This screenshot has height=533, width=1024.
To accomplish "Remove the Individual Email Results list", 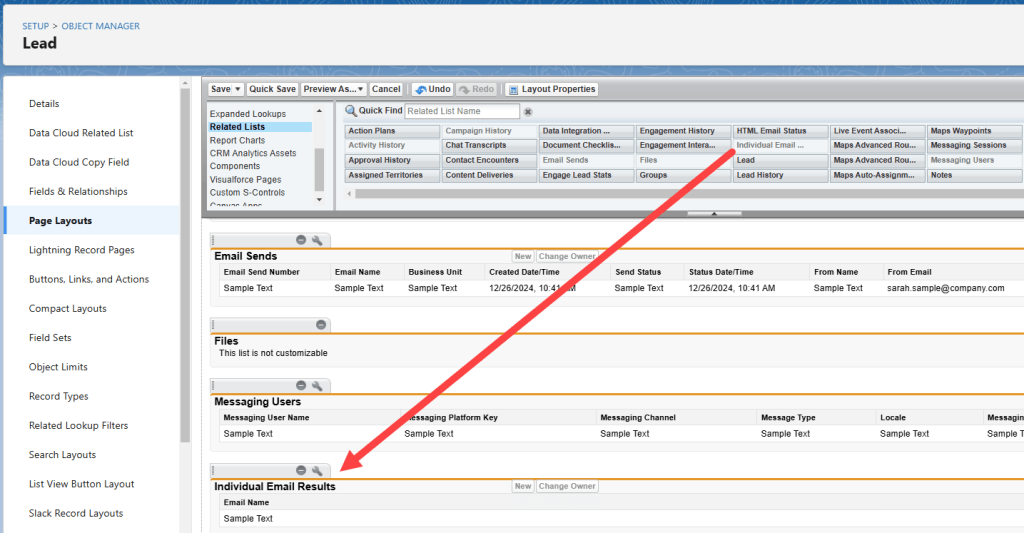I will 301,470.
